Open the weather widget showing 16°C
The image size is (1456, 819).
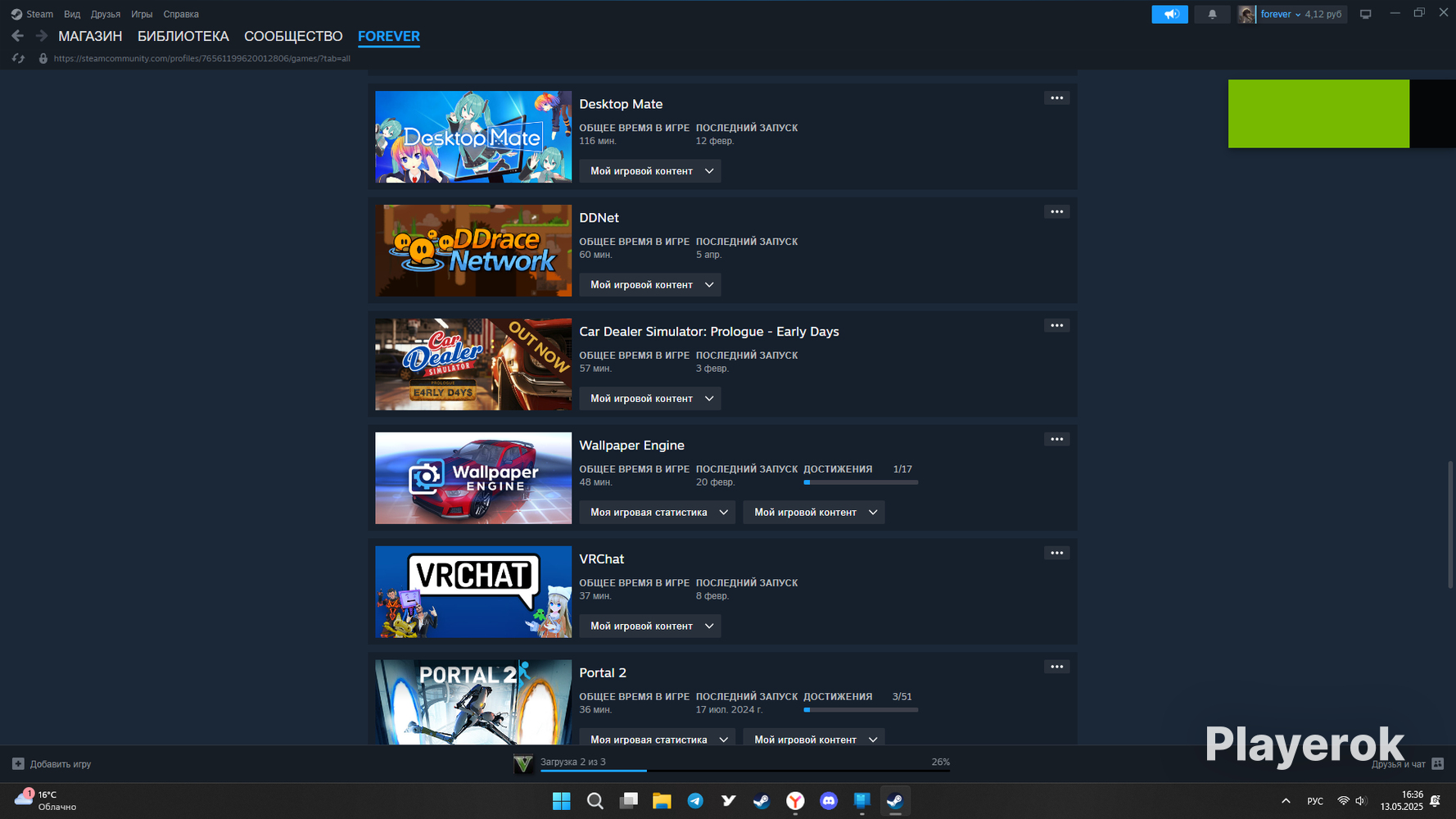(46, 800)
